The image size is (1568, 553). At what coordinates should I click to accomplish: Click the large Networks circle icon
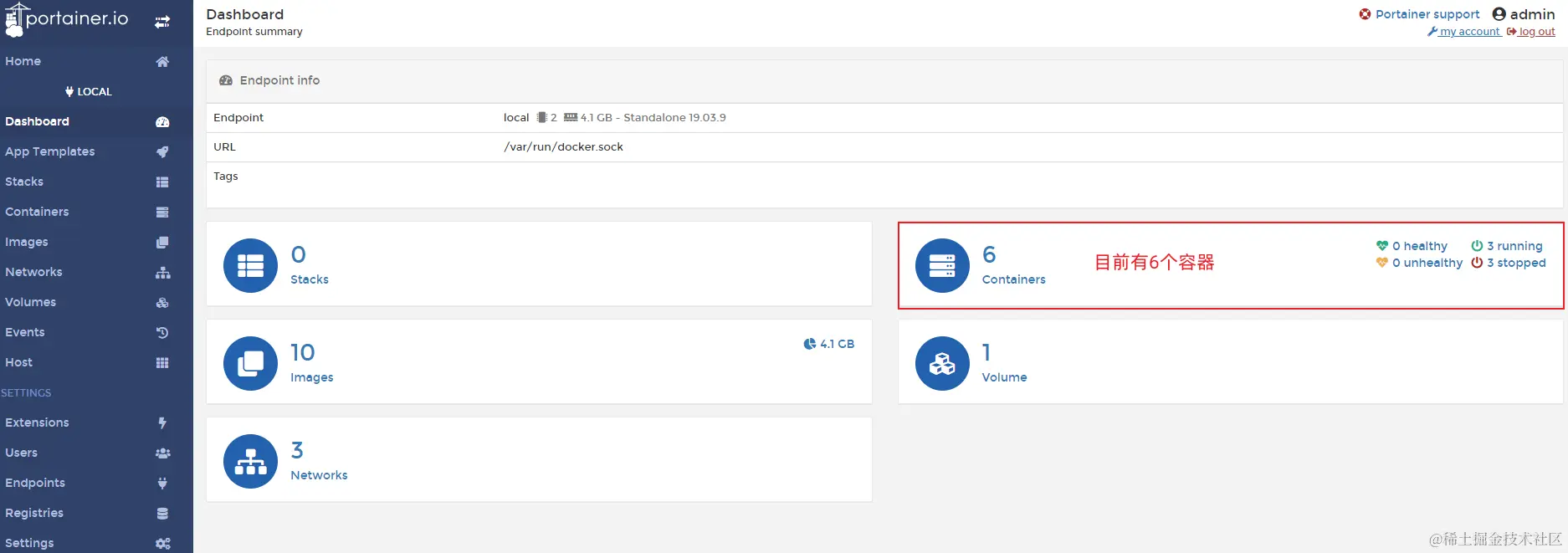point(250,461)
